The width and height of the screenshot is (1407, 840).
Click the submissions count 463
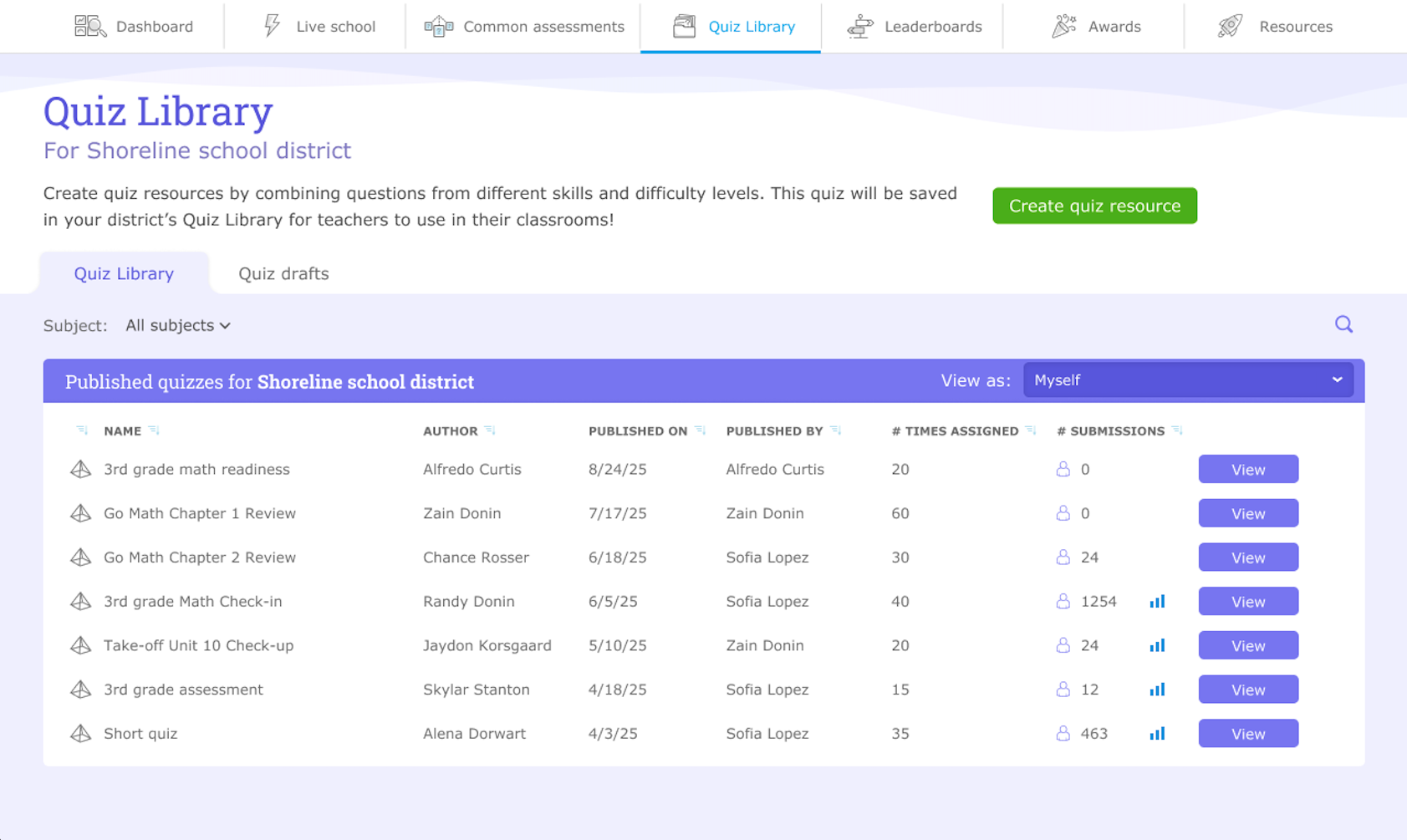click(x=1094, y=733)
